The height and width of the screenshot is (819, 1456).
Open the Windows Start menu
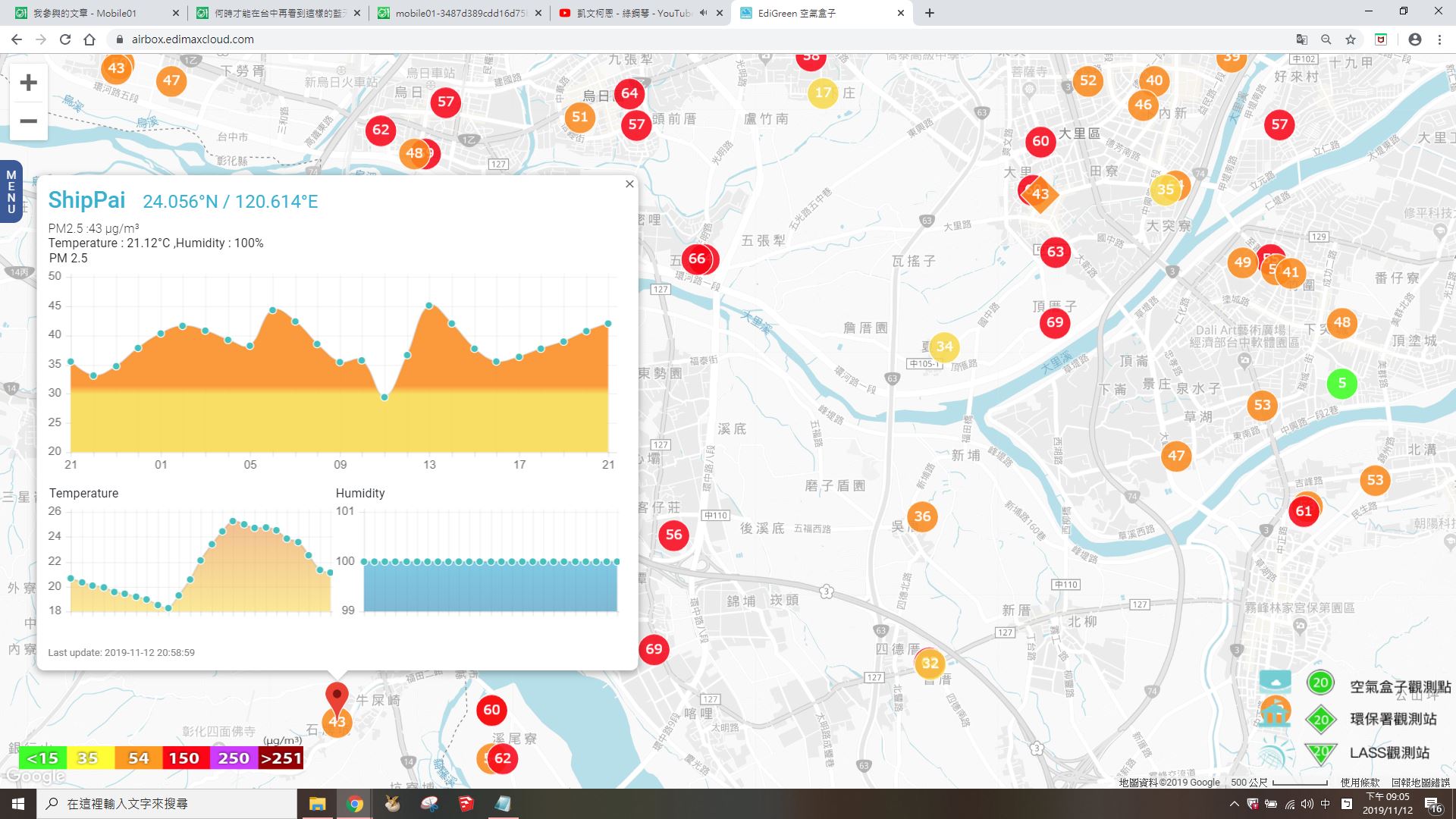(x=18, y=804)
